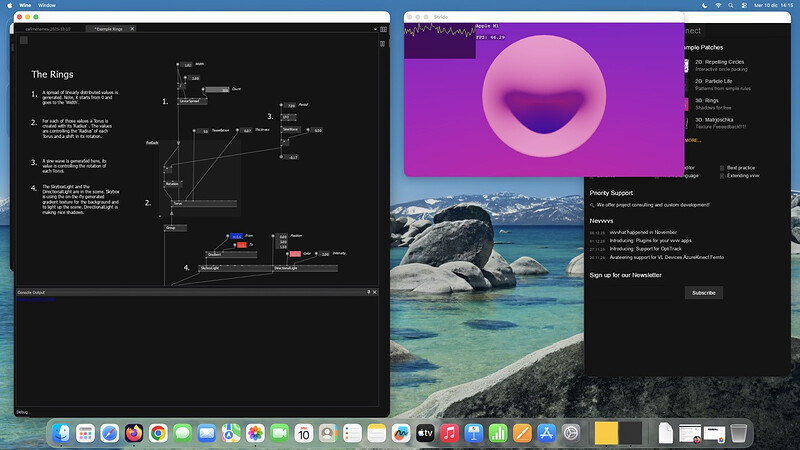800x450 pixels.
Task: Click the quad menu icon in patch corner
Action: (24, 42)
